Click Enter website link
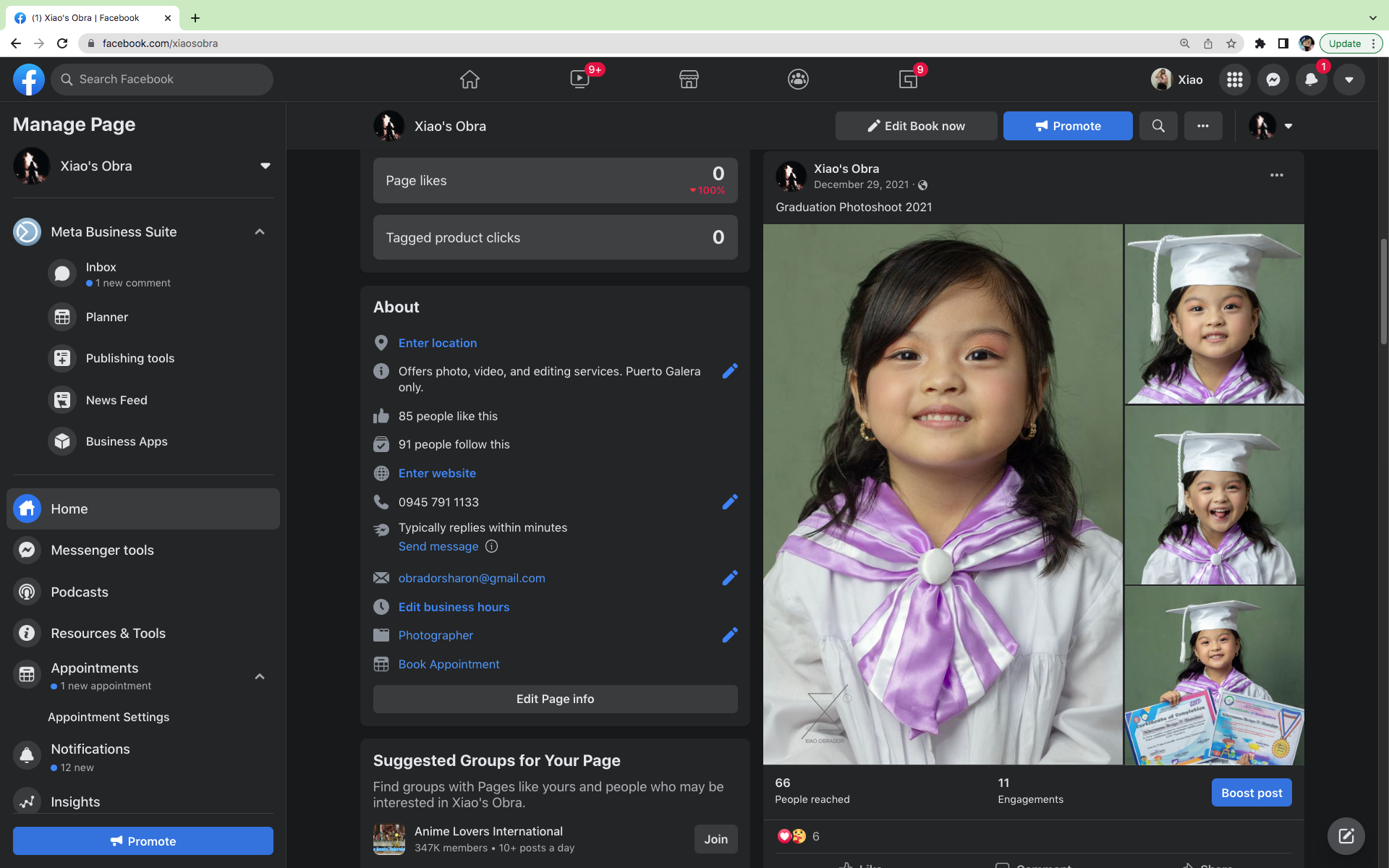Image resolution: width=1389 pixels, height=868 pixels. [437, 473]
